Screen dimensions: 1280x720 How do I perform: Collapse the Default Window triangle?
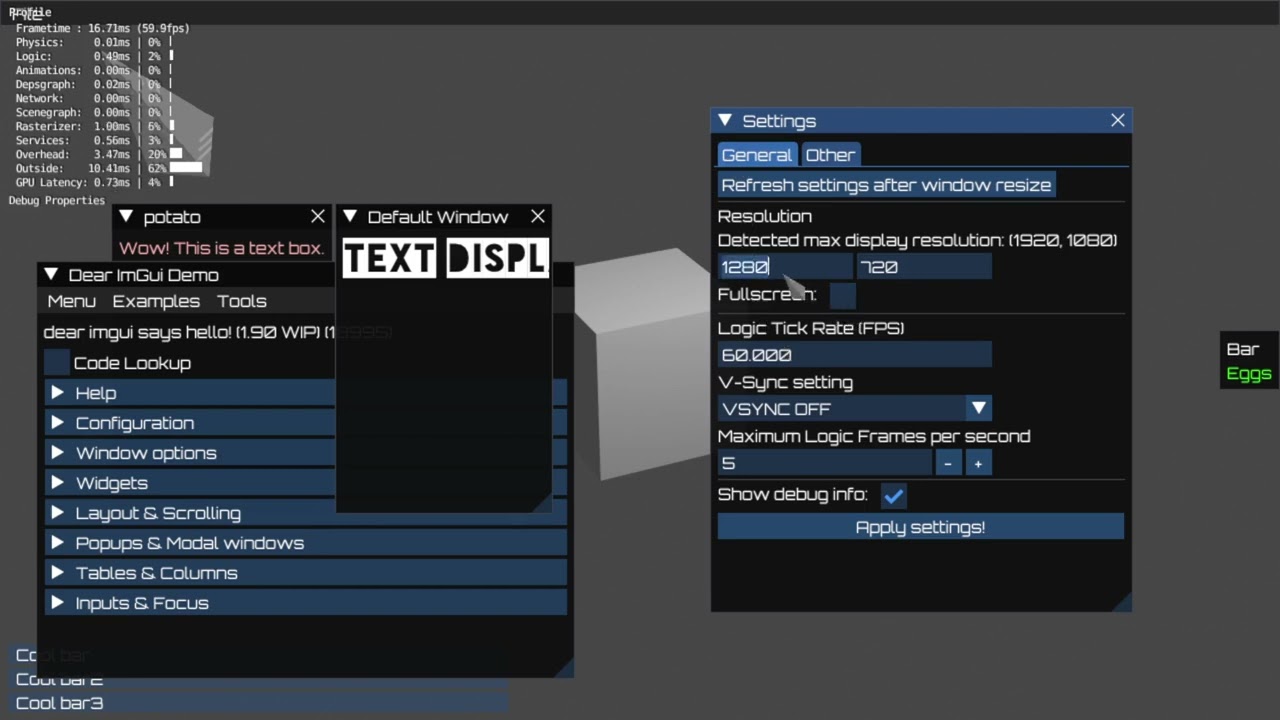click(350, 216)
